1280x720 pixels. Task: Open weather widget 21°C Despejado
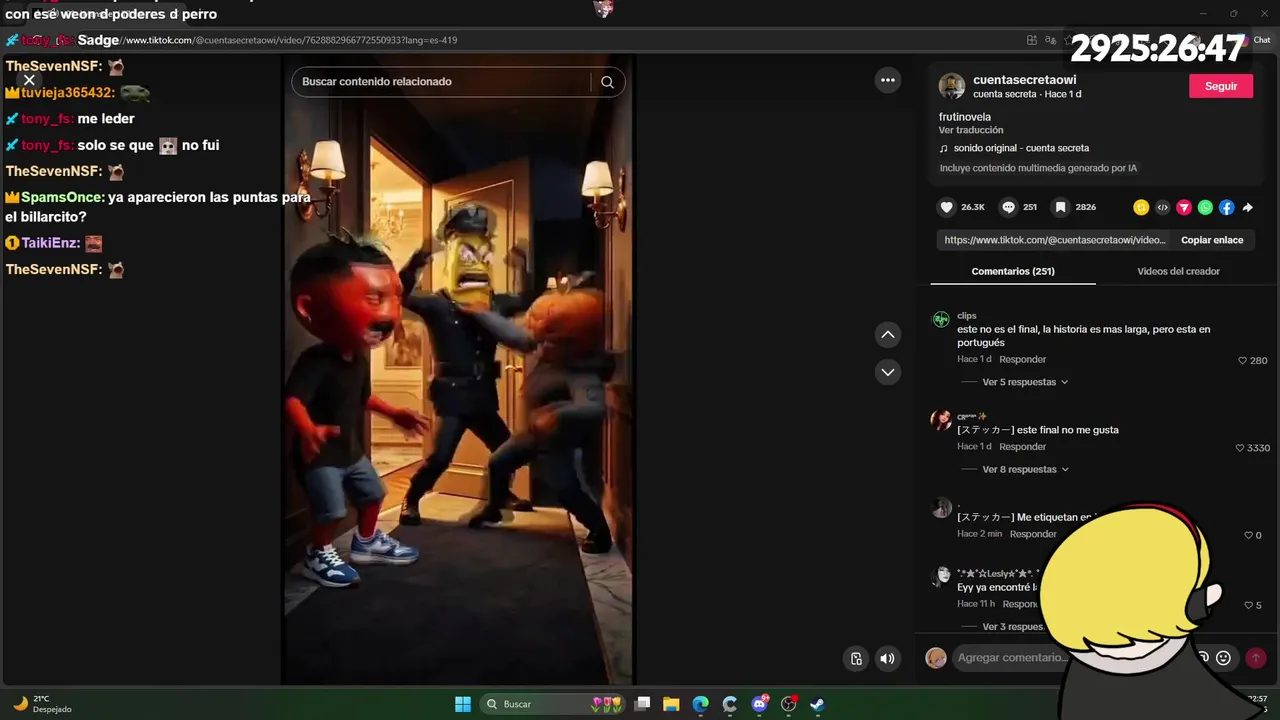[x=42, y=704]
